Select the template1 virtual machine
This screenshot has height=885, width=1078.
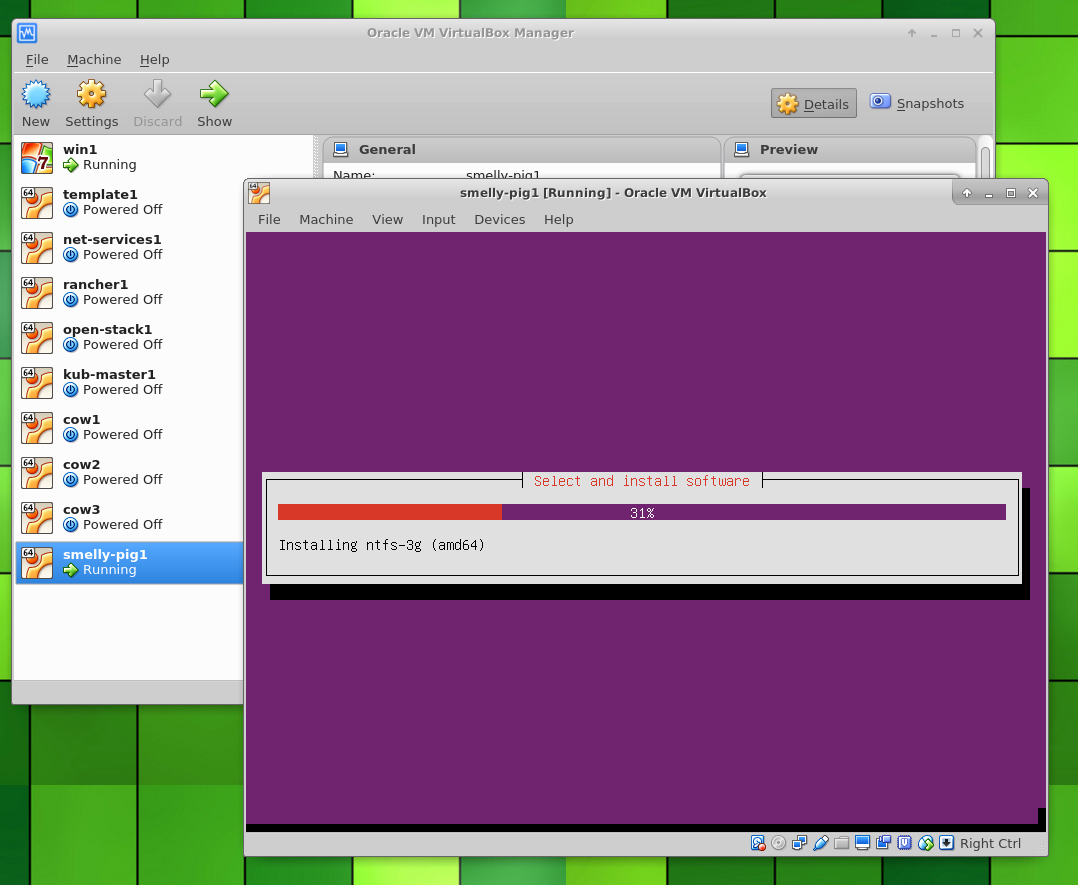tap(129, 202)
